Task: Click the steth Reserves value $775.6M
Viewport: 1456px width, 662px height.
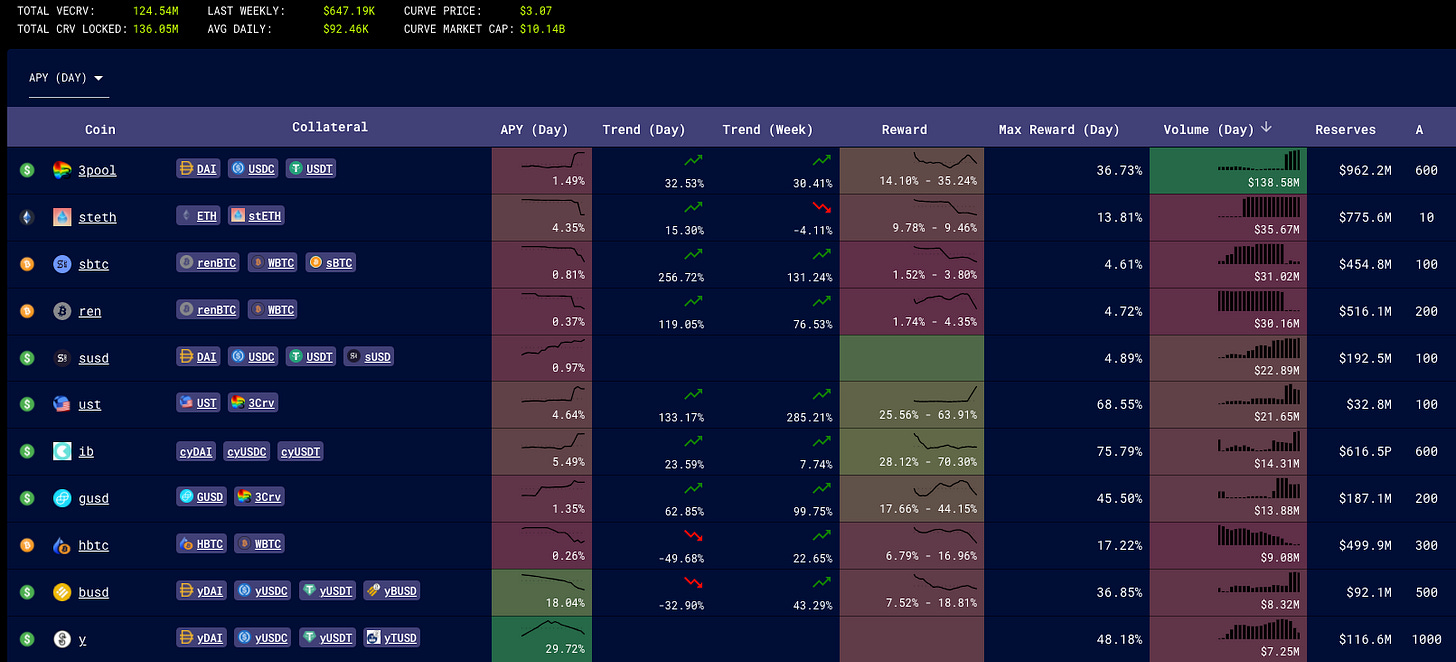Action: click(x=1365, y=217)
